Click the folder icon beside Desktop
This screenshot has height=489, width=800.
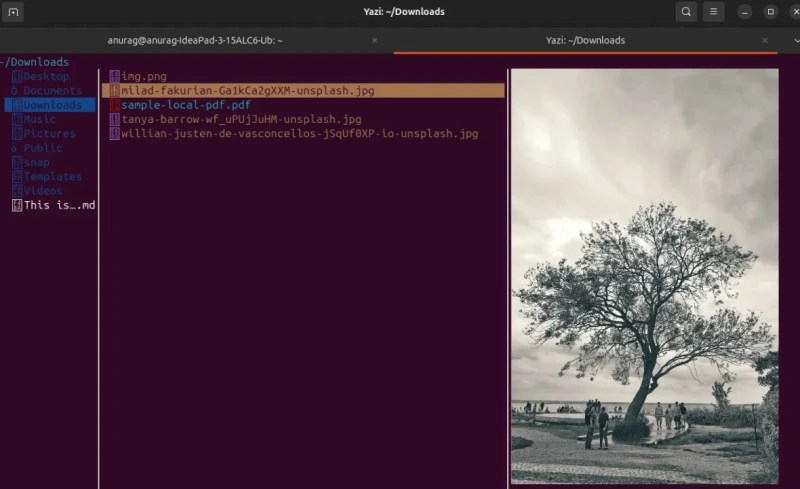click(17, 76)
